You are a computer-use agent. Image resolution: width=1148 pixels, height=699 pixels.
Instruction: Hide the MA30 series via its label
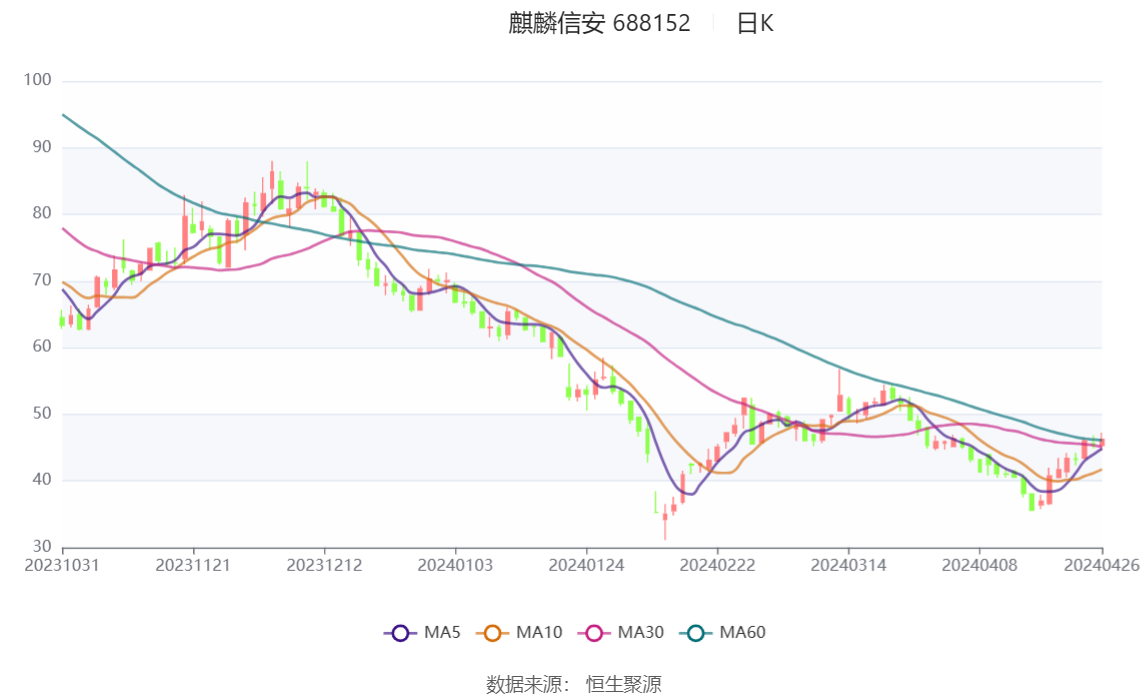(x=641, y=632)
